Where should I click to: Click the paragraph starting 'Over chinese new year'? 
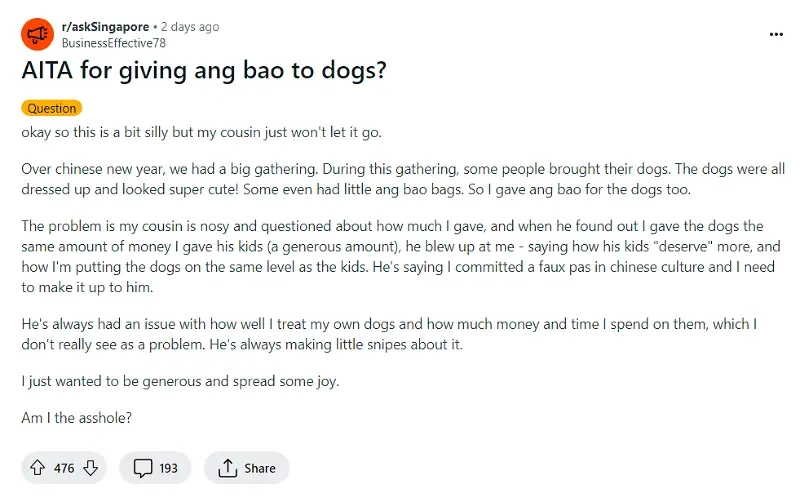tap(403, 179)
